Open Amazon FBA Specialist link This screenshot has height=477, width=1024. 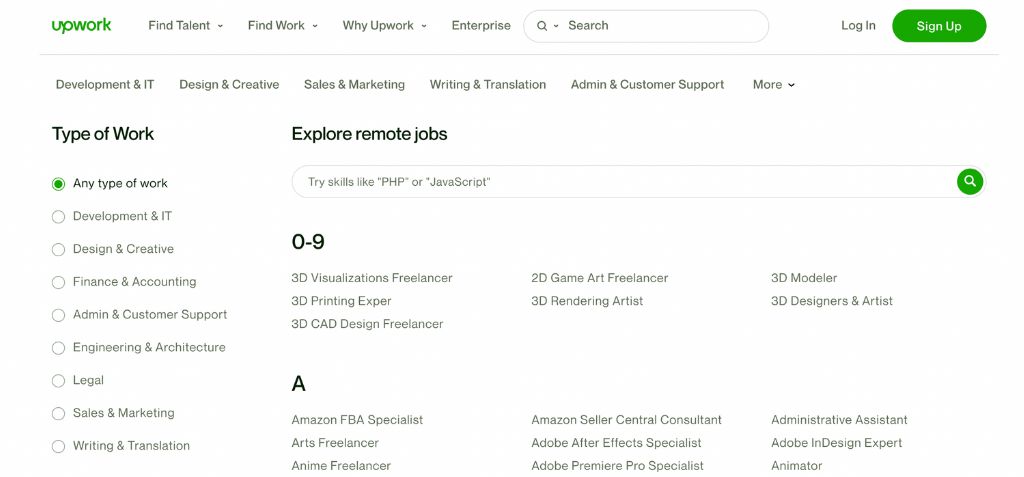tap(357, 420)
